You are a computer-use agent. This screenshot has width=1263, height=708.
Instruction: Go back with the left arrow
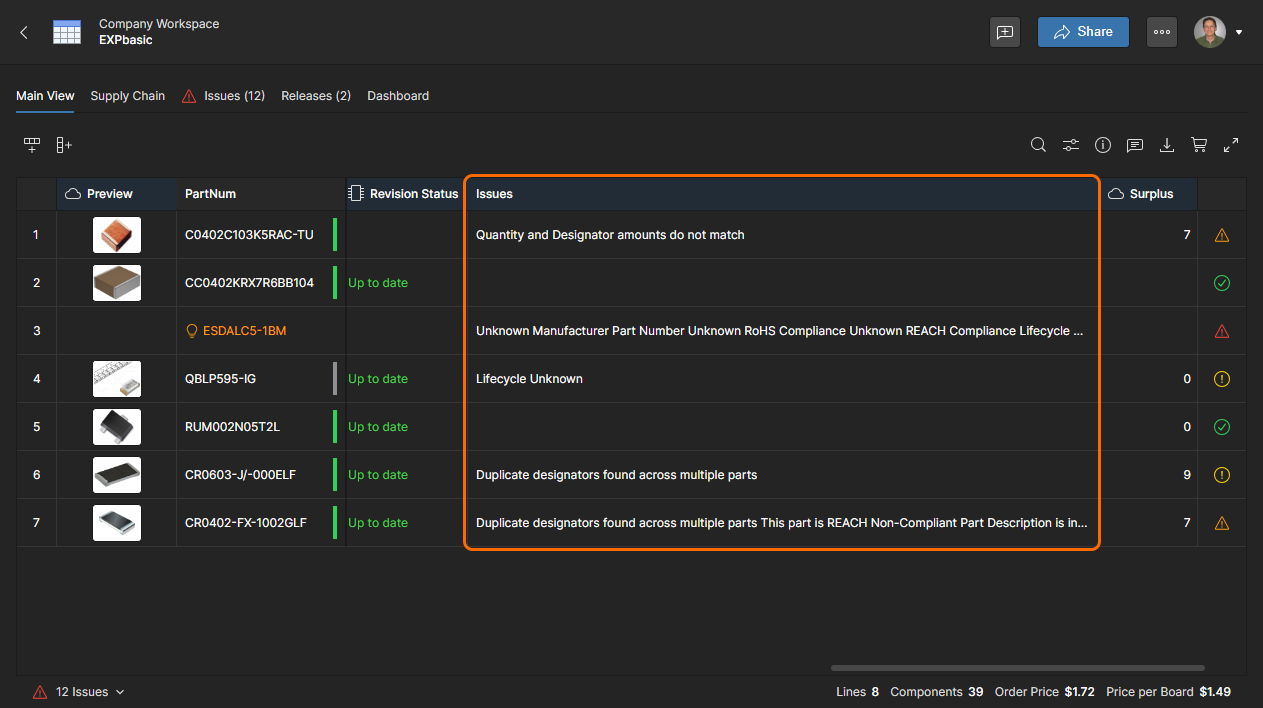pyautogui.click(x=24, y=32)
